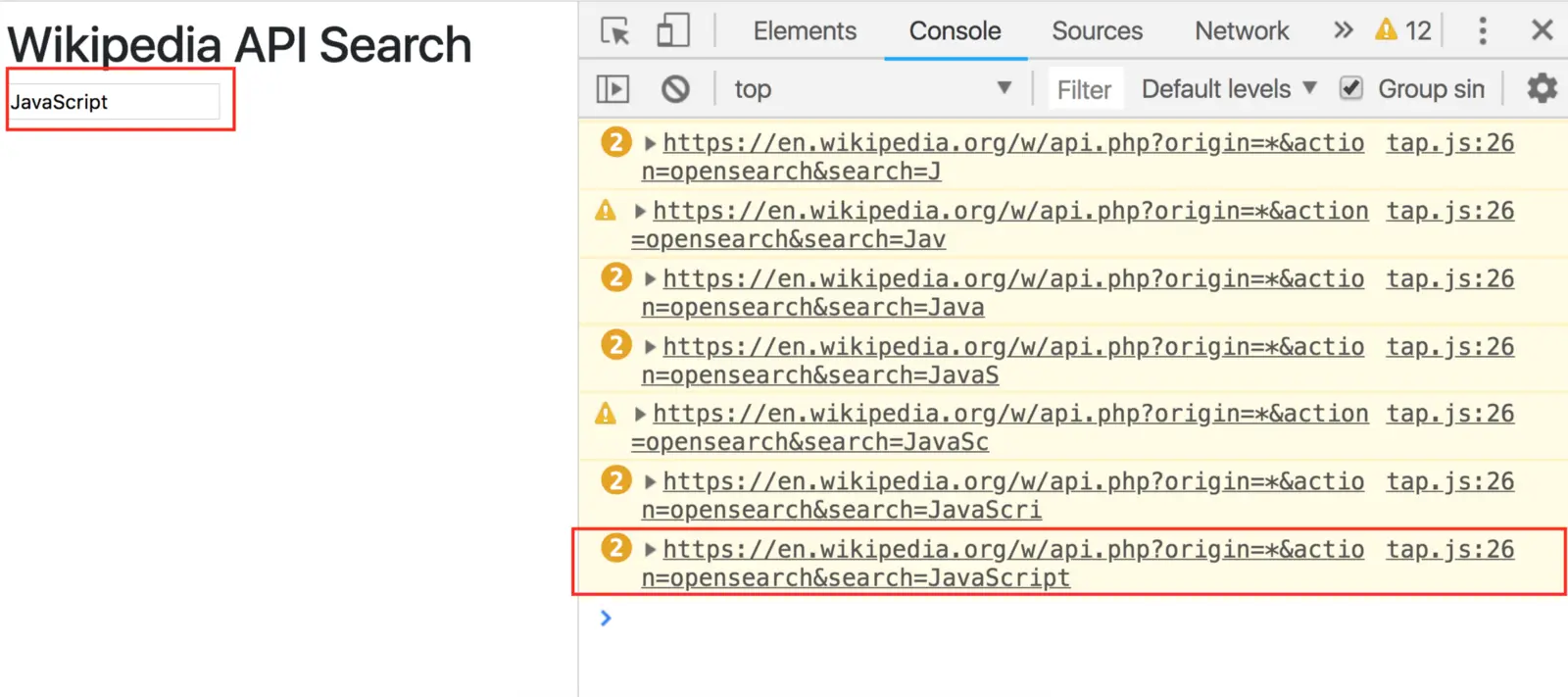Open the DevTools three-dot menu

click(x=1483, y=30)
